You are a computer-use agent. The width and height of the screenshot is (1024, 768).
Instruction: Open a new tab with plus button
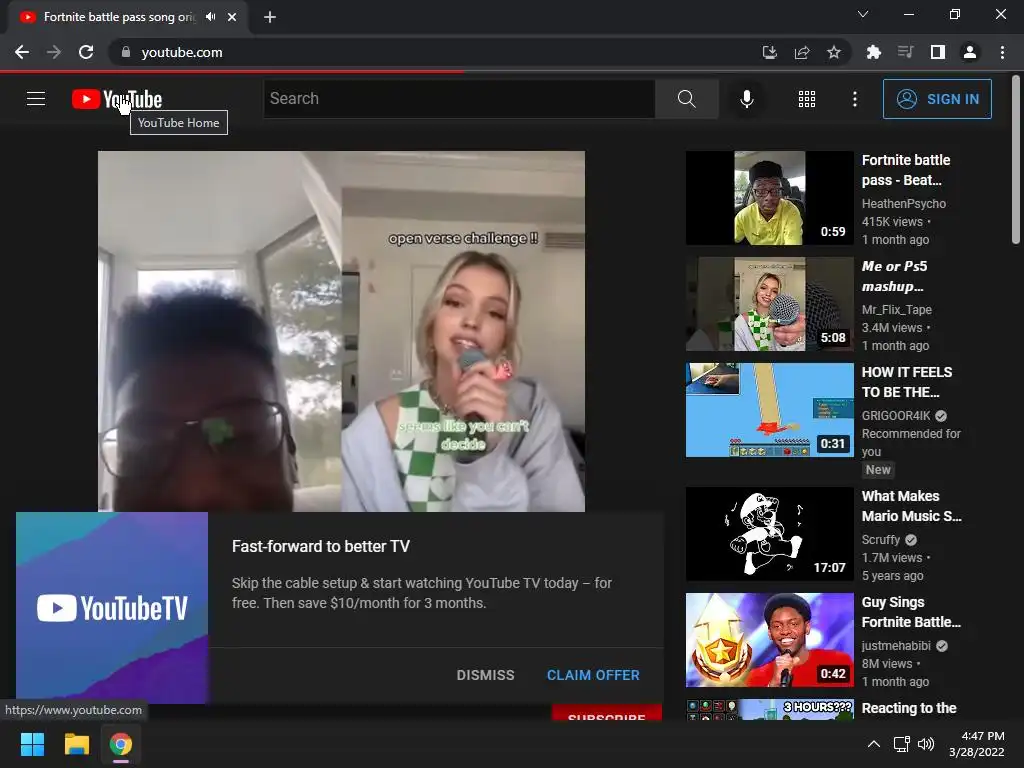click(270, 17)
